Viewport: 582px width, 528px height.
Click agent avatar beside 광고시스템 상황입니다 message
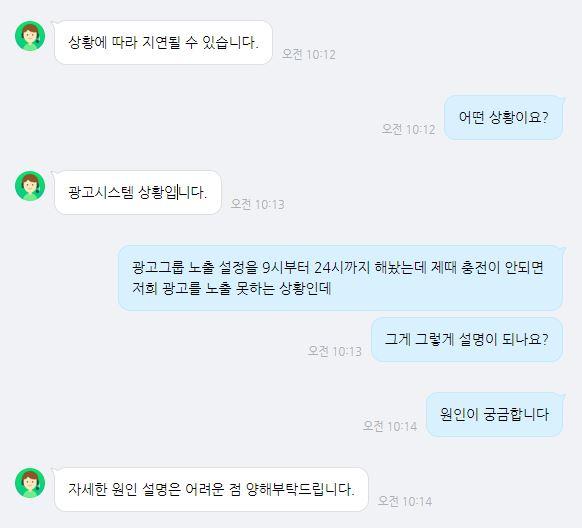click(30, 186)
